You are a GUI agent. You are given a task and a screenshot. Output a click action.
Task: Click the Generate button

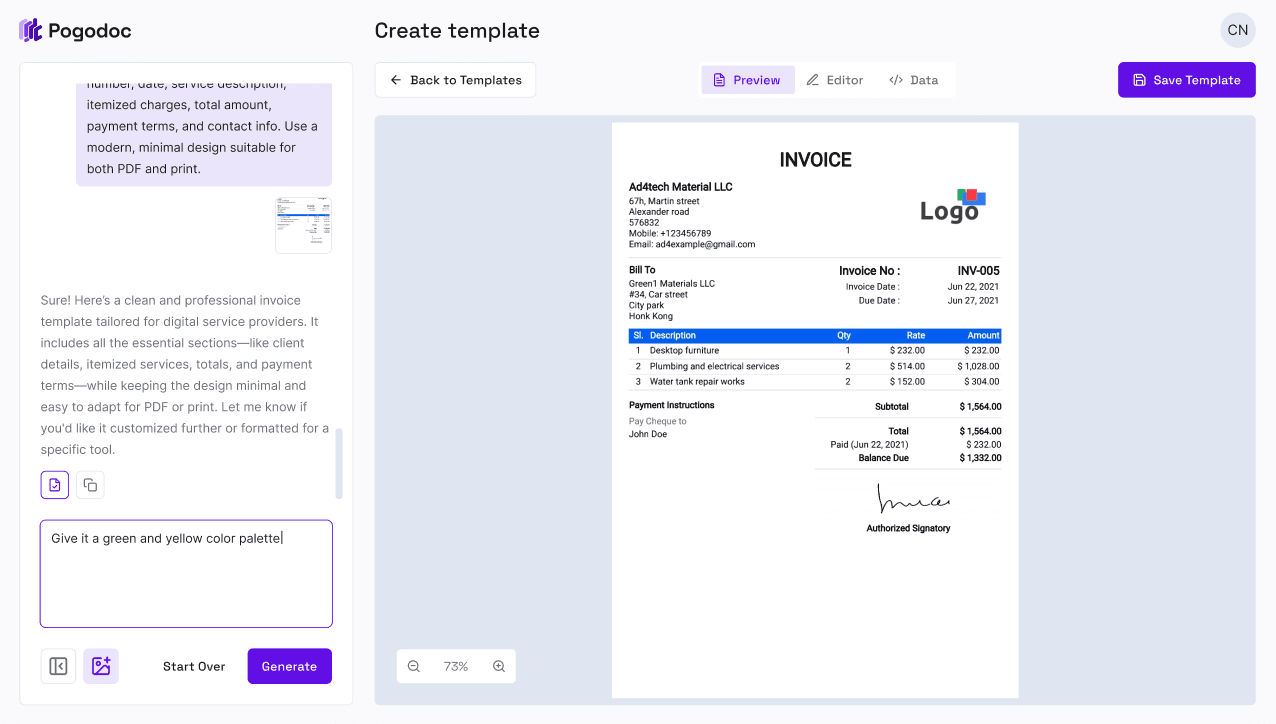click(x=289, y=665)
